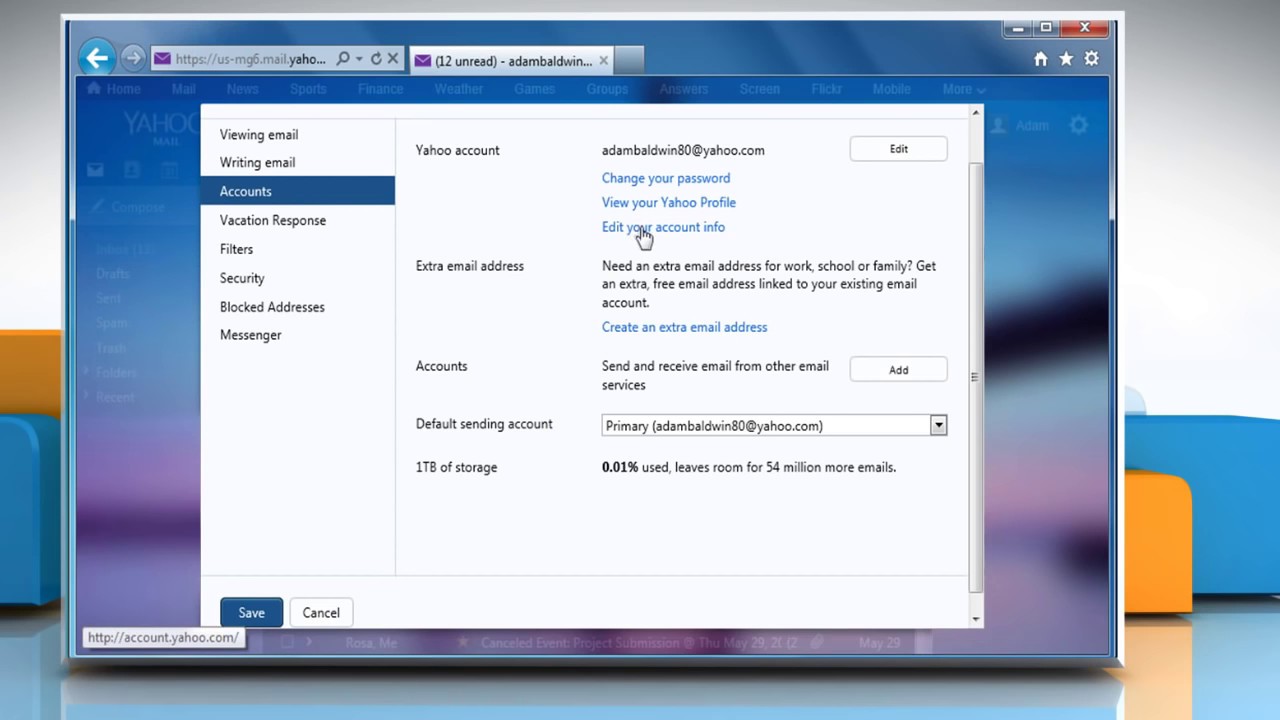This screenshot has width=1280, height=720.
Task: Click the adambaldwin80@yahoo.com account text
Action: coord(683,150)
